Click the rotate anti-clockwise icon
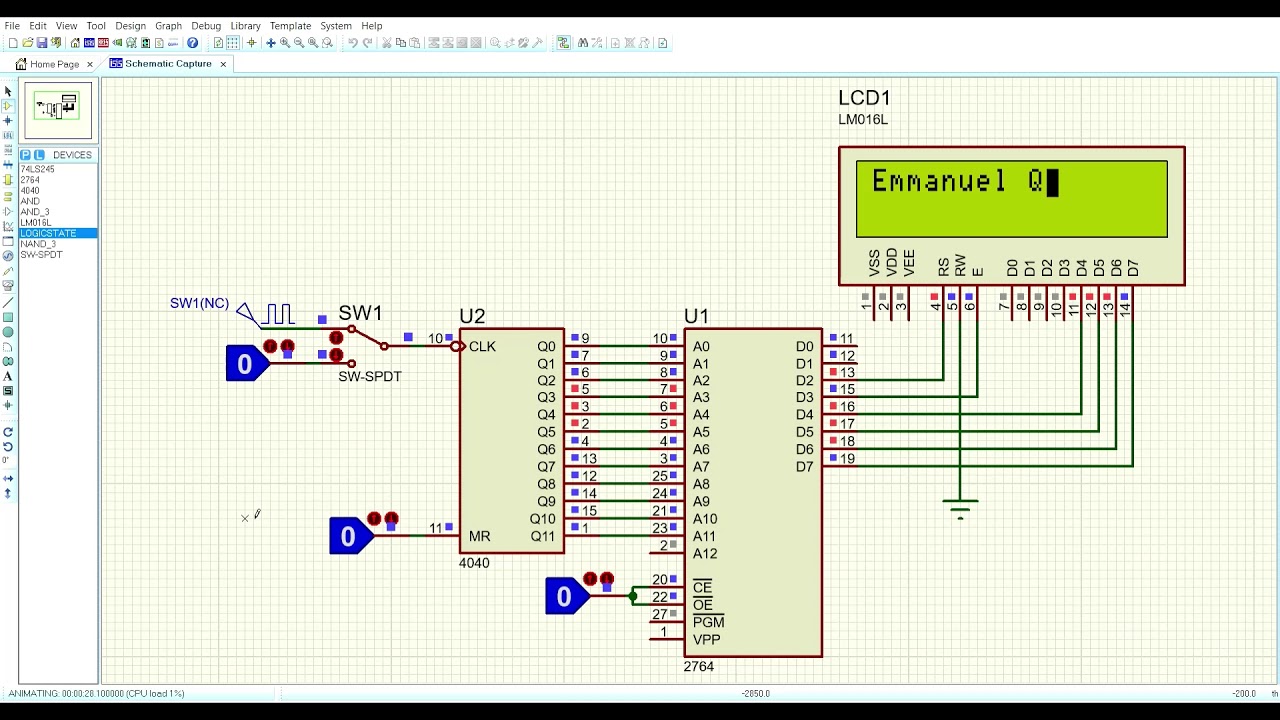Screen dimensions: 1280x720 coord(8,446)
